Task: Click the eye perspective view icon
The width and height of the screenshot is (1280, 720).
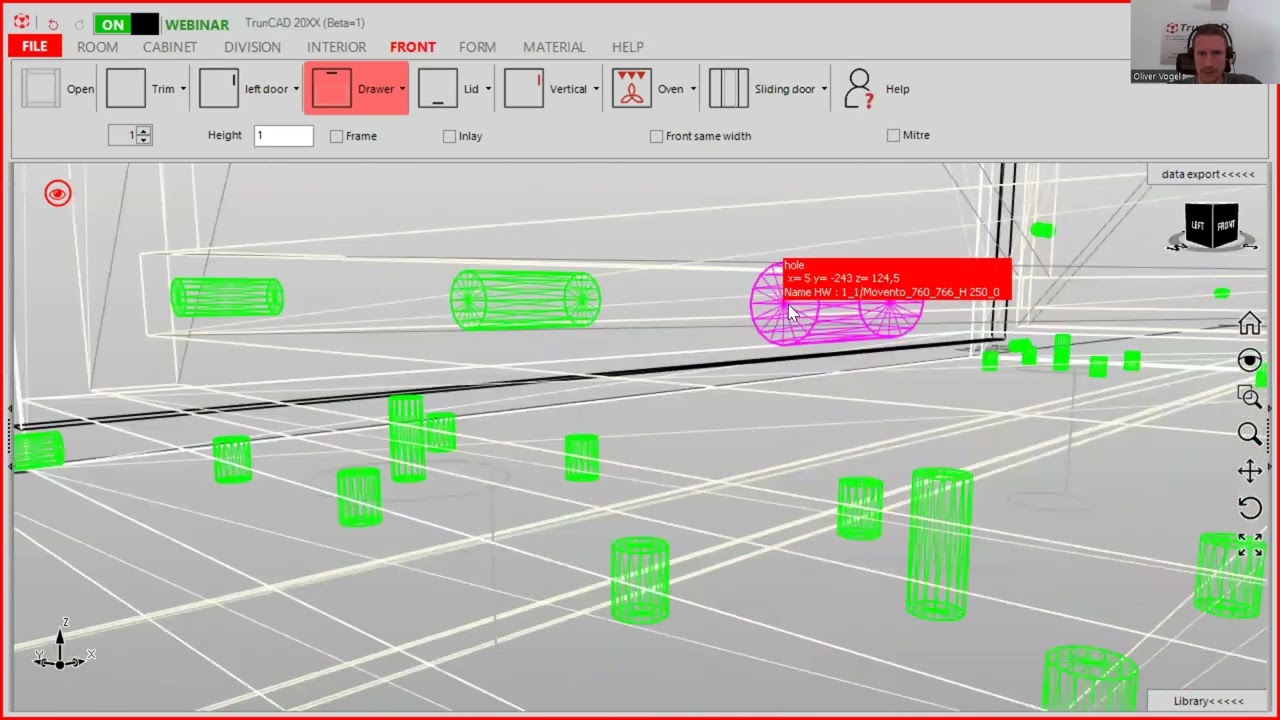Action: [x=1249, y=360]
